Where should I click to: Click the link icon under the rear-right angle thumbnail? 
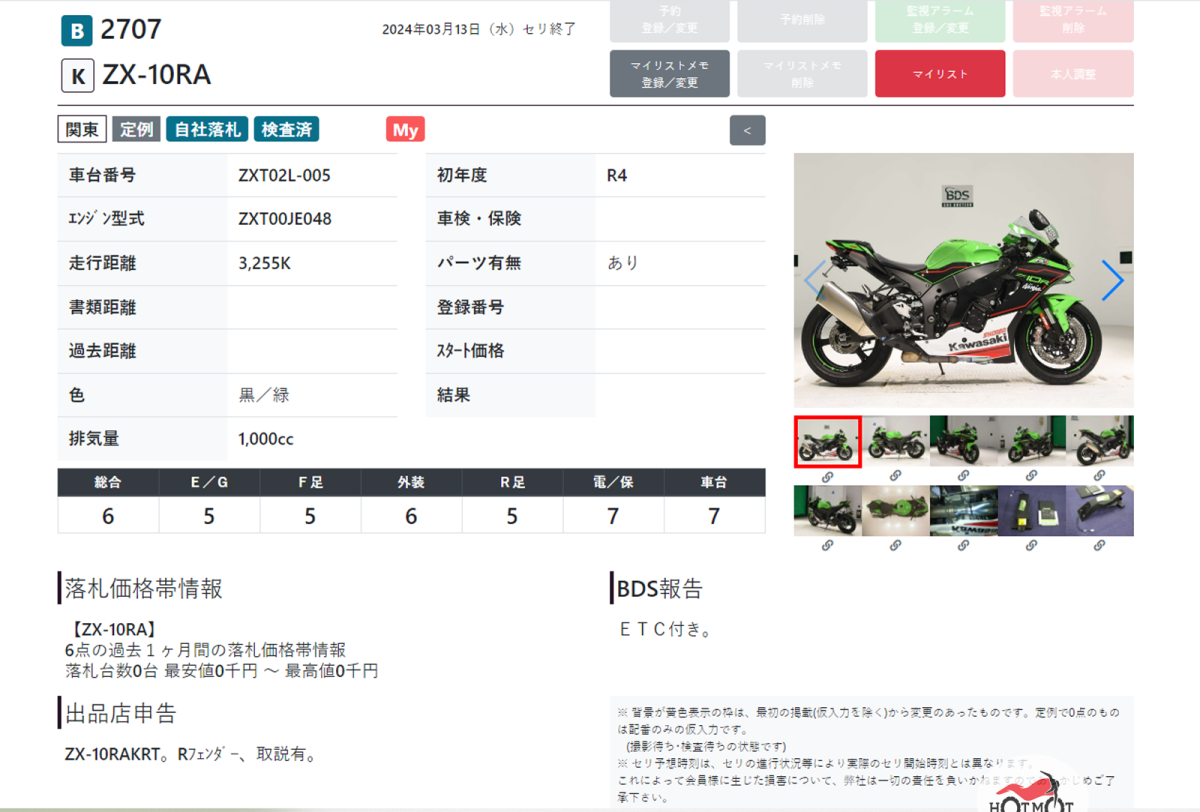pyautogui.click(x=1100, y=476)
